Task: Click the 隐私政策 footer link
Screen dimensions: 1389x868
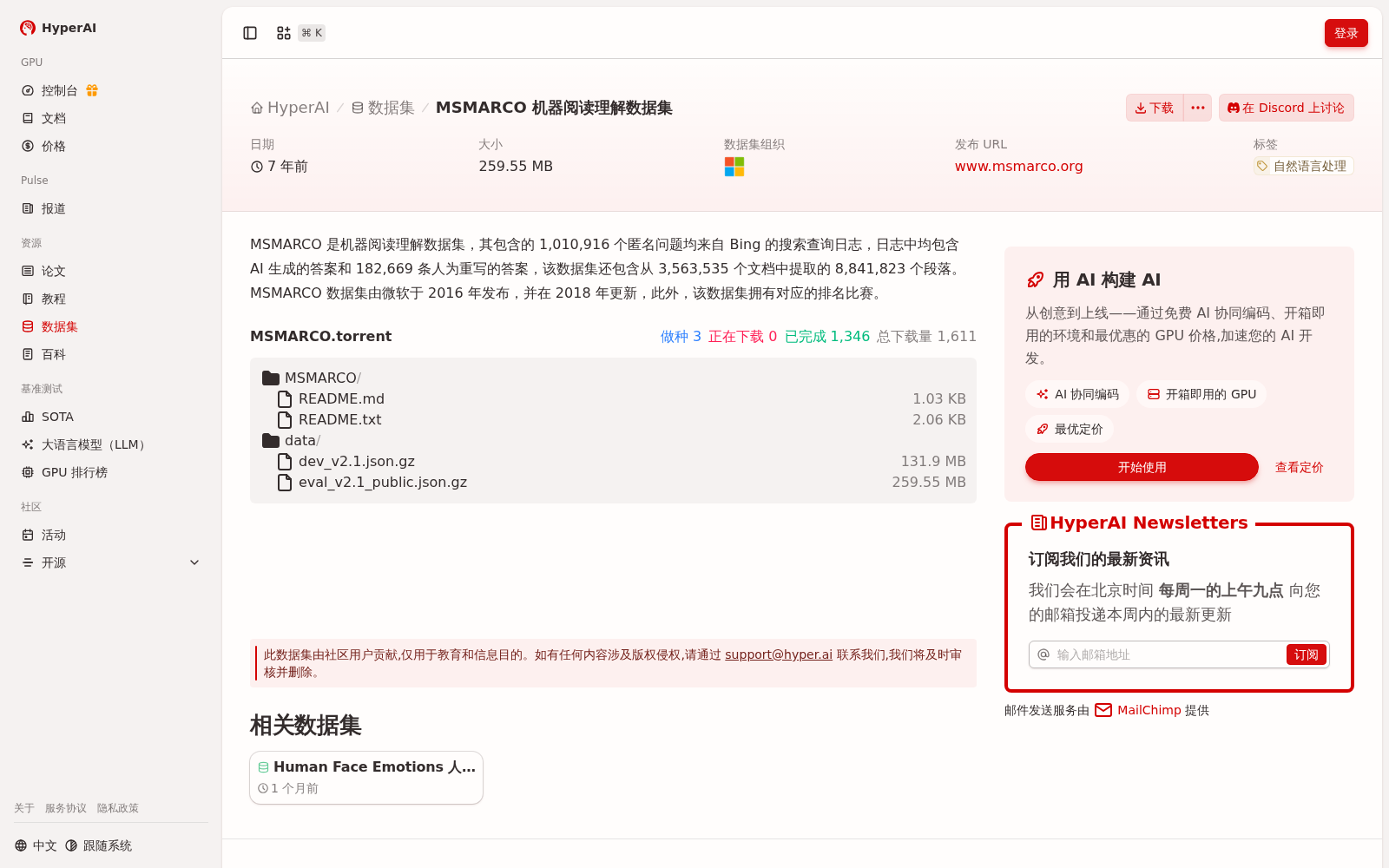Action: coord(118,808)
